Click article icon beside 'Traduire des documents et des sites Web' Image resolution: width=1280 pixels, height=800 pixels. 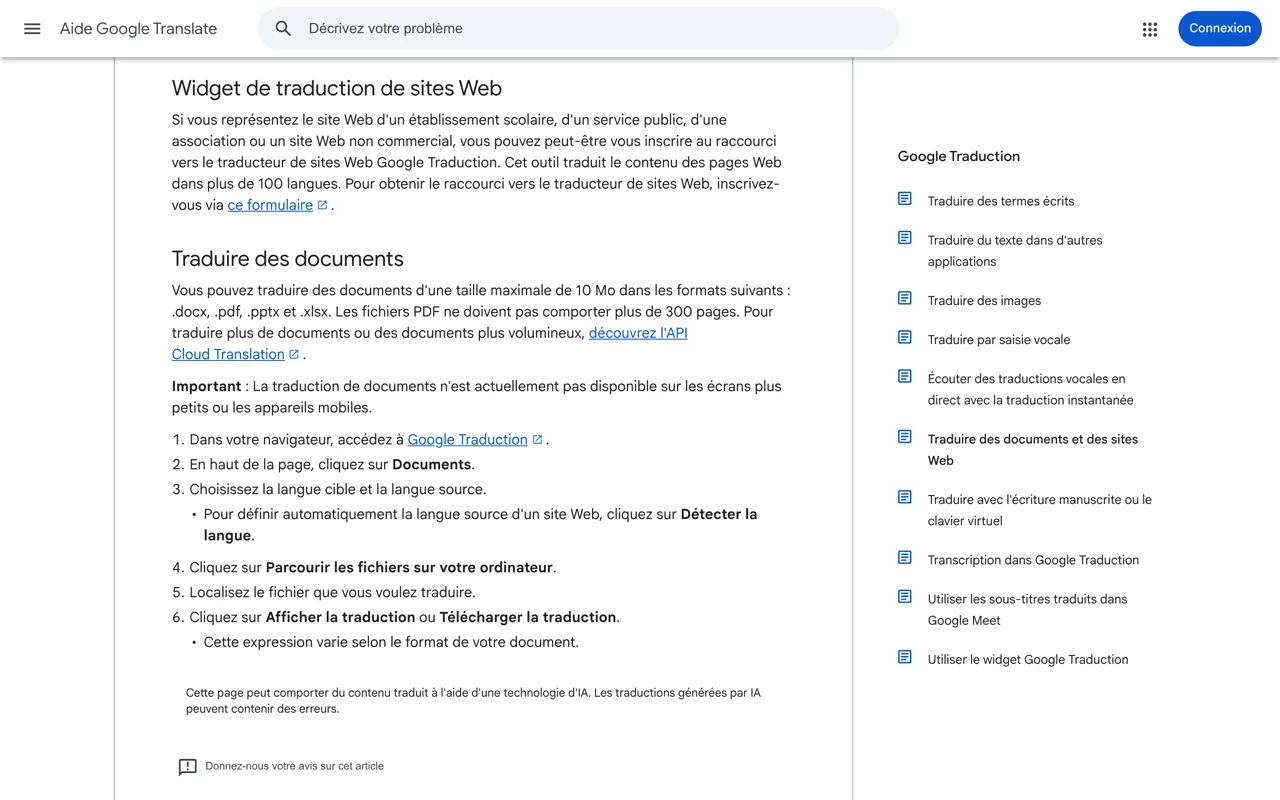tap(905, 437)
